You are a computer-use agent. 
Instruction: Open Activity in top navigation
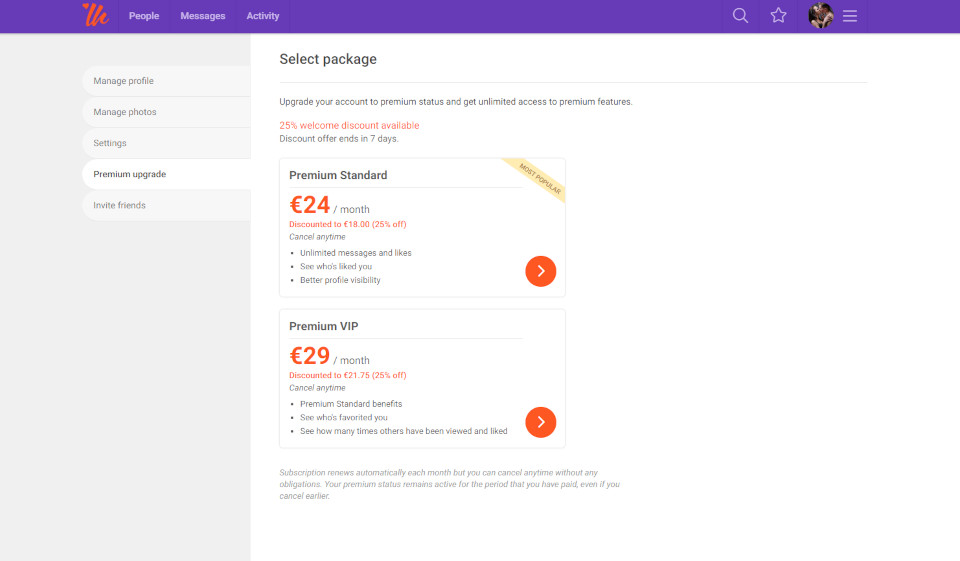(263, 16)
